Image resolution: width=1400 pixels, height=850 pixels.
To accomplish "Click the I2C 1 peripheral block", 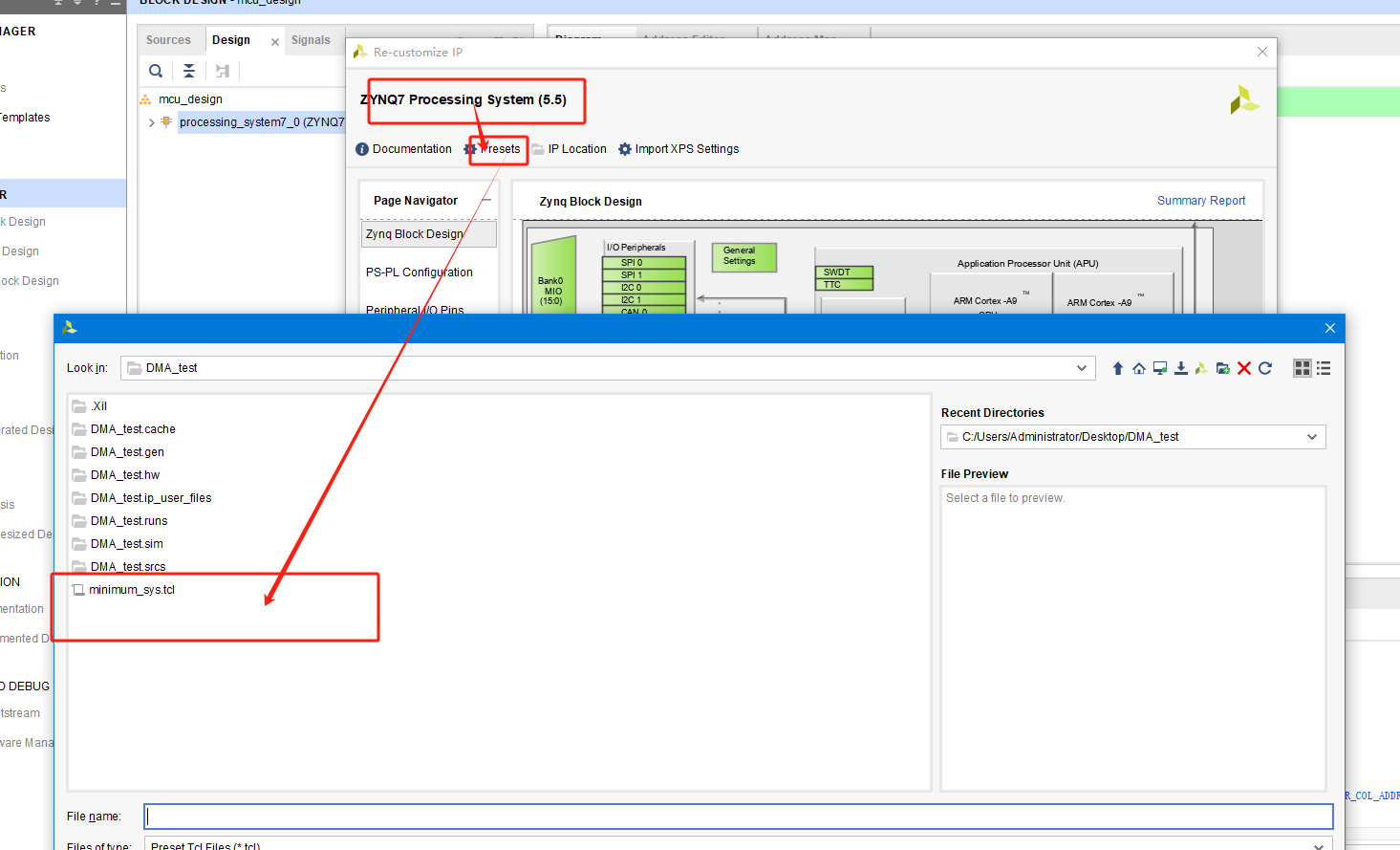I will point(644,299).
